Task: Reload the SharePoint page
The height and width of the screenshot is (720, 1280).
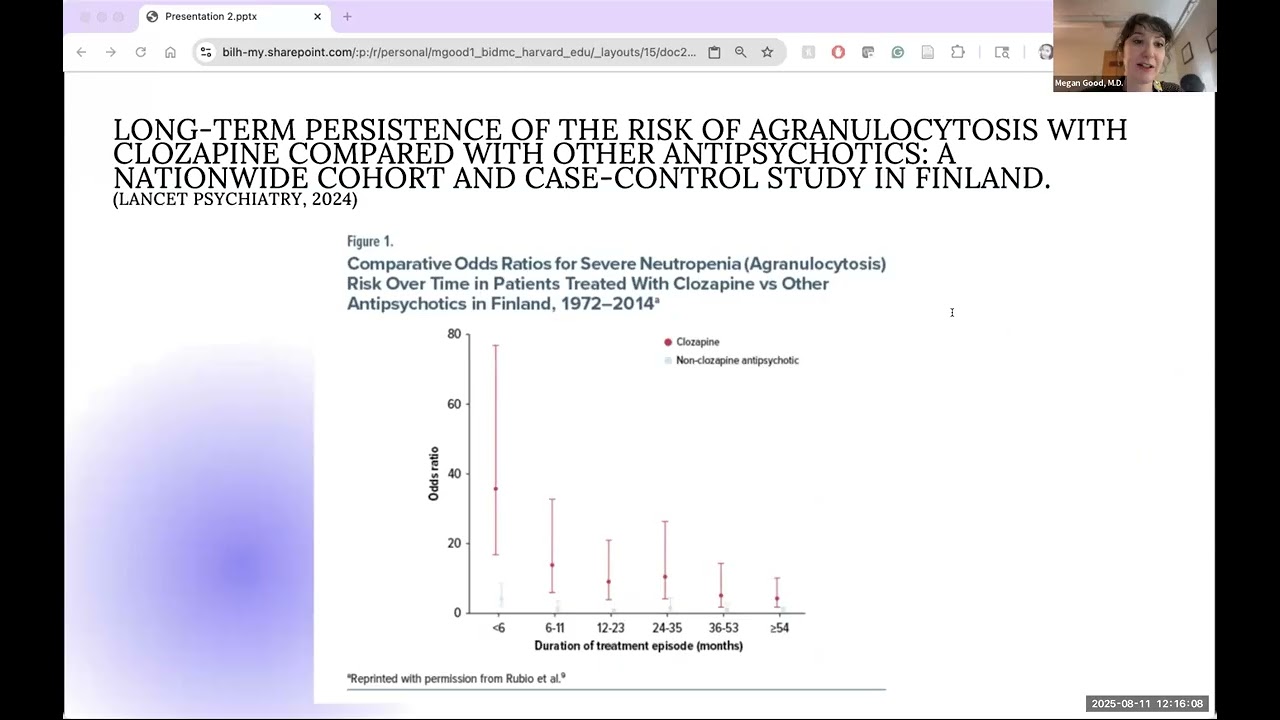Action: 141,52
